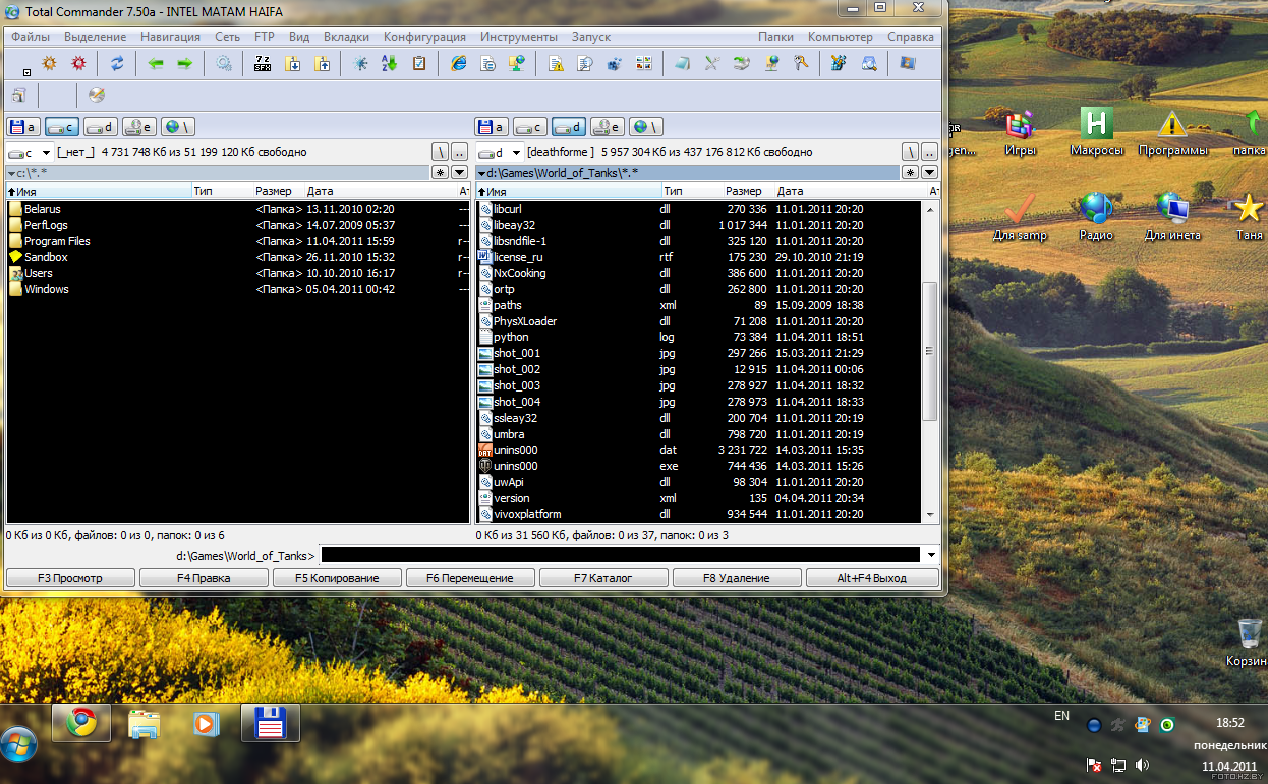Click the CD disc icon in second toolbar
The height and width of the screenshot is (784, 1268).
click(96, 95)
